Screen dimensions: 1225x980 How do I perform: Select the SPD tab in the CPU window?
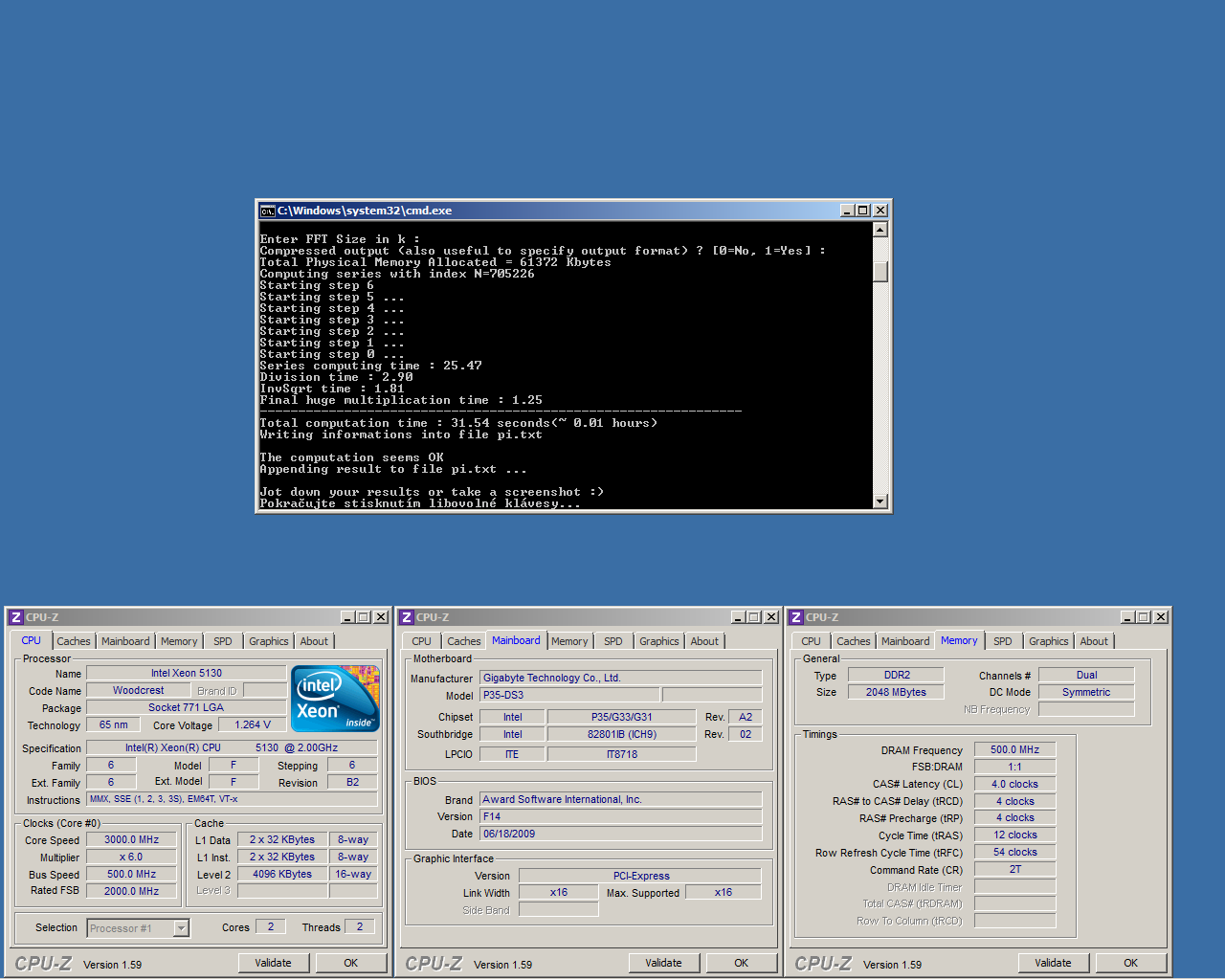click(223, 641)
